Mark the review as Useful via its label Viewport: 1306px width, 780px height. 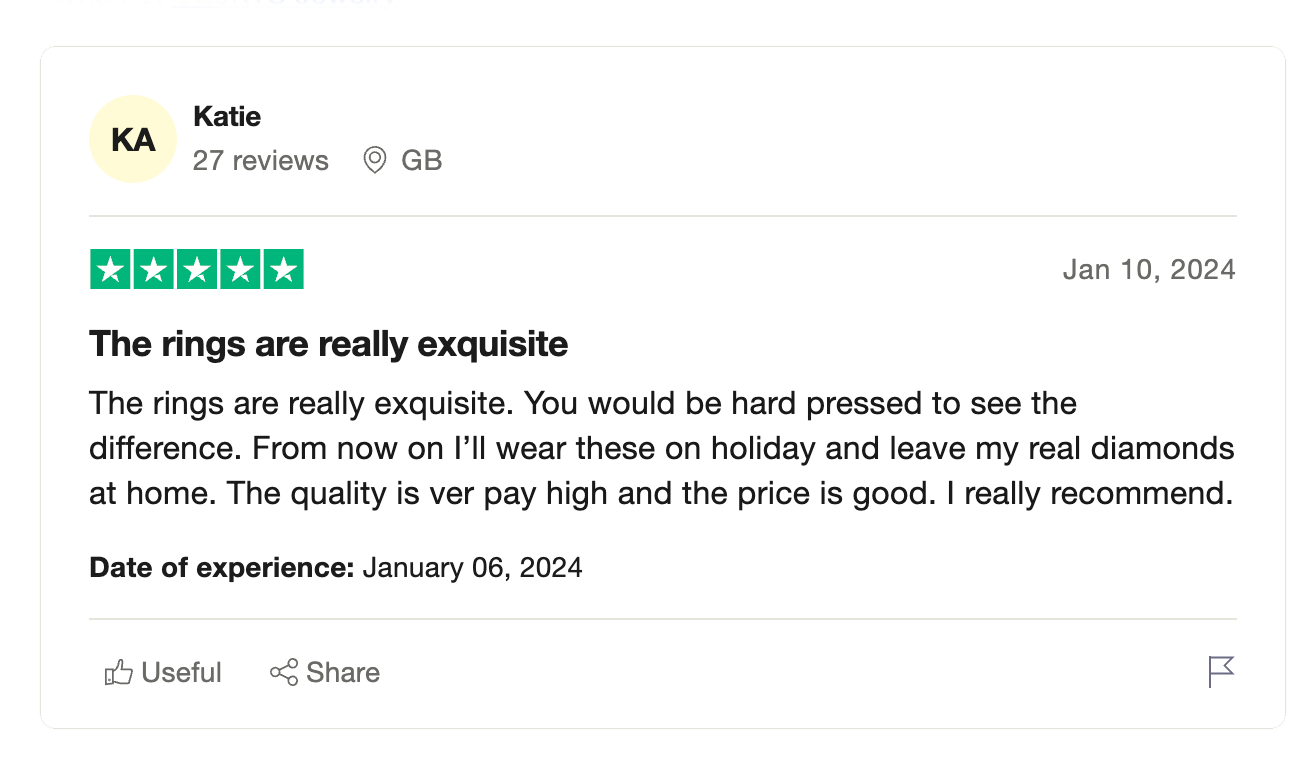181,672
